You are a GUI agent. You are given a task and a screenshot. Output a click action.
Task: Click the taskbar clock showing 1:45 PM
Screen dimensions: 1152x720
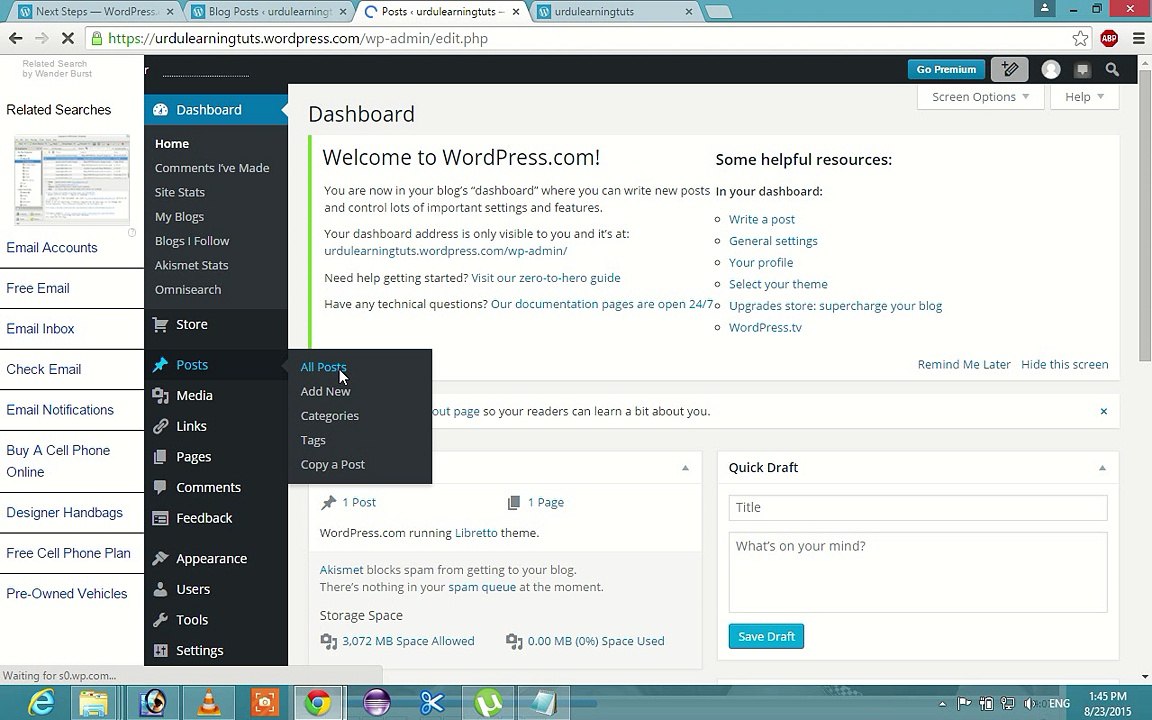pyautogui.click(x=1107, y=704)
